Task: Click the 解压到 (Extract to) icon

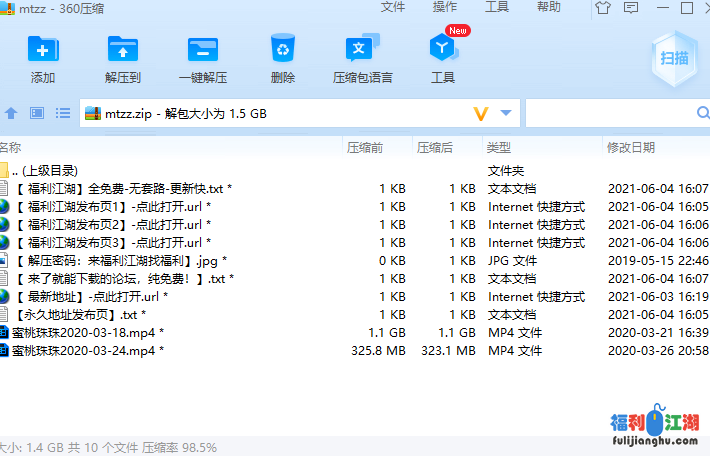Action: coord(122,50)
